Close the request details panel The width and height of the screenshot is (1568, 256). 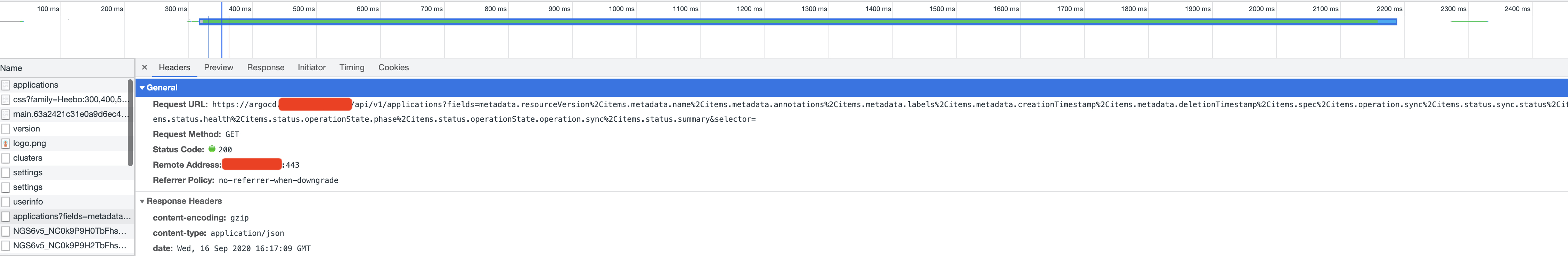[144, 68]
